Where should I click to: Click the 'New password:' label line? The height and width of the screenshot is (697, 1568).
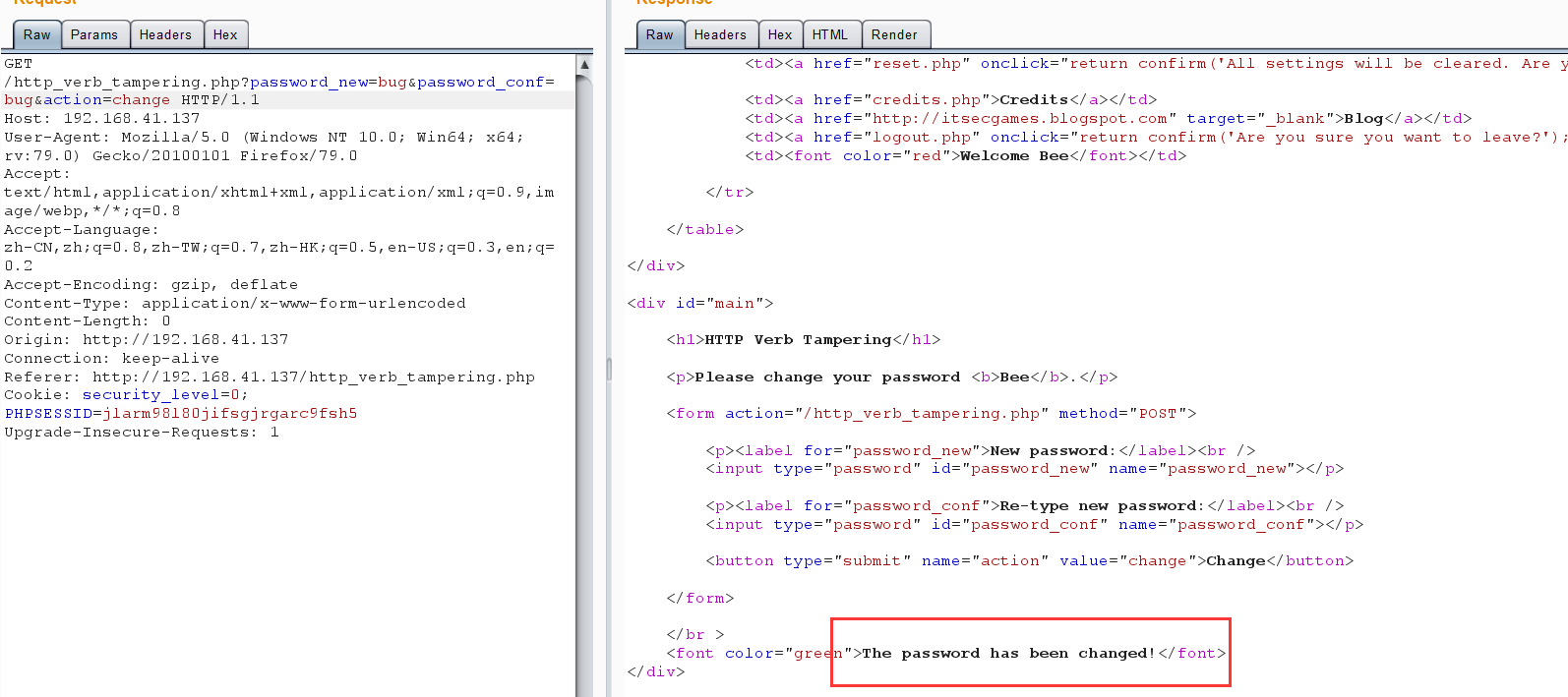point(981,450)
